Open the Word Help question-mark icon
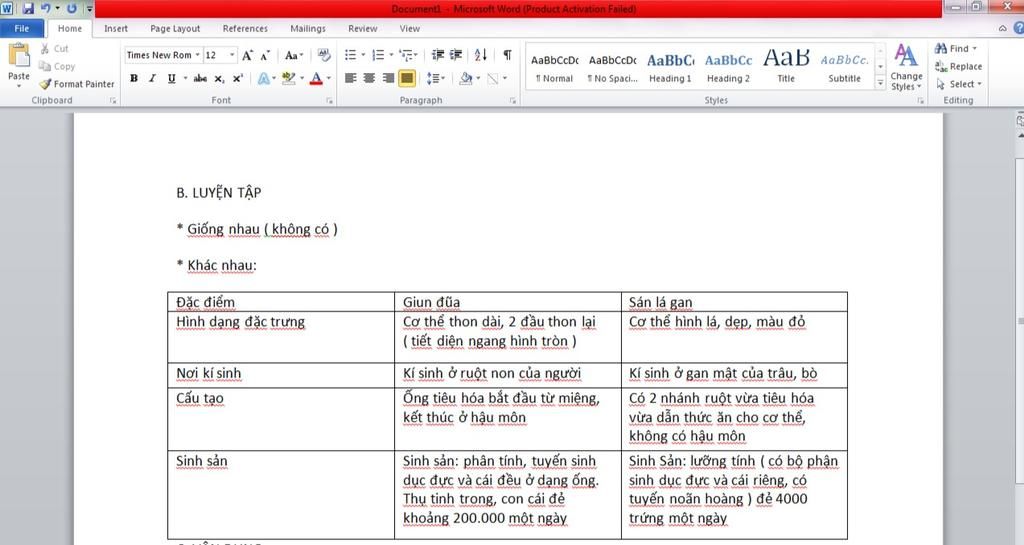1024x545 pixels. [x=1018, y=28]
